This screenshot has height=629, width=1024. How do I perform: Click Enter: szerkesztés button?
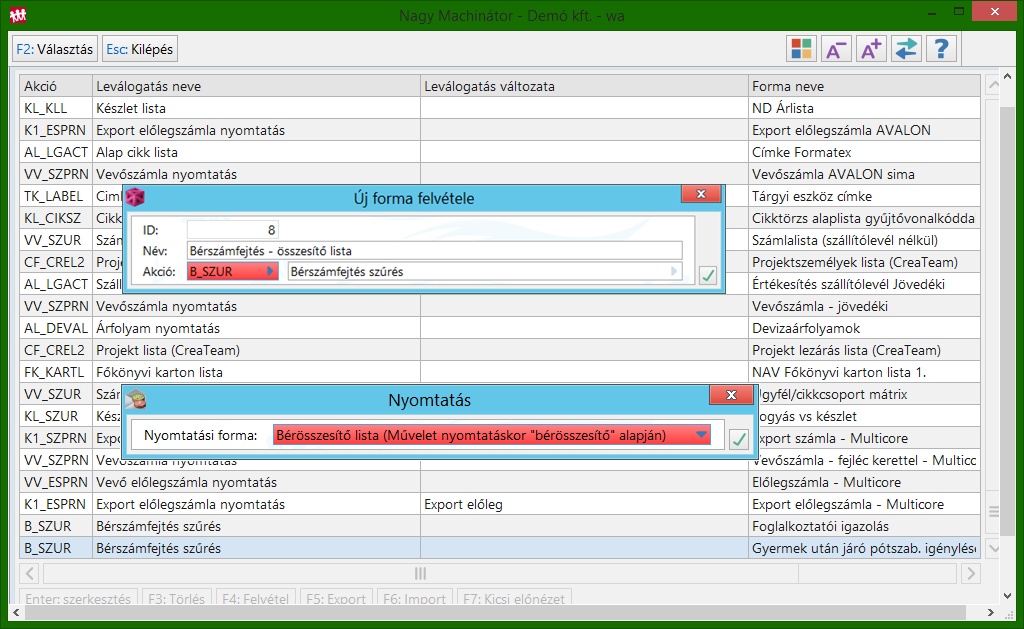[78, 598]
